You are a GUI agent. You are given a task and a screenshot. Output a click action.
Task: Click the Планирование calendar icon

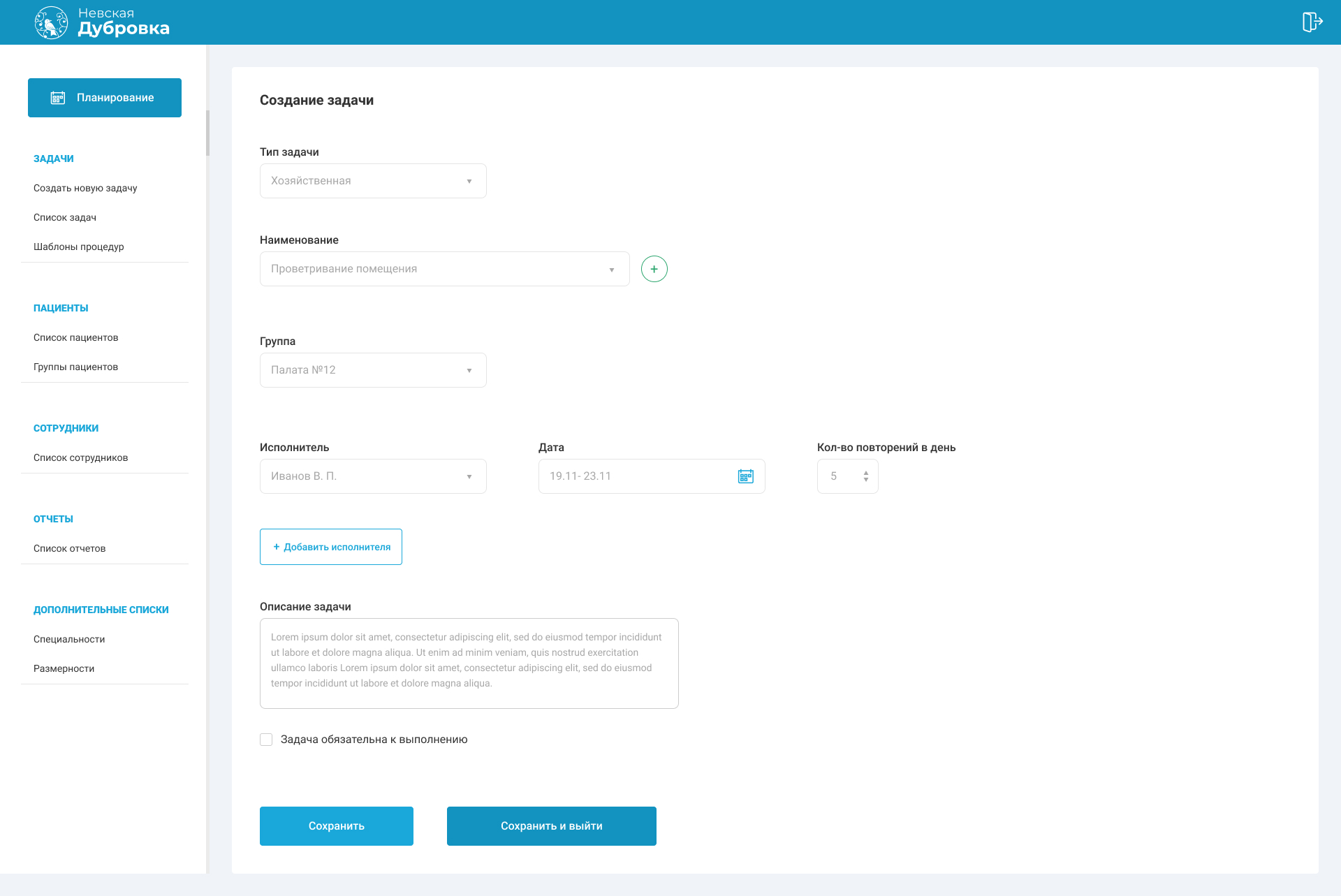[58, 98]
